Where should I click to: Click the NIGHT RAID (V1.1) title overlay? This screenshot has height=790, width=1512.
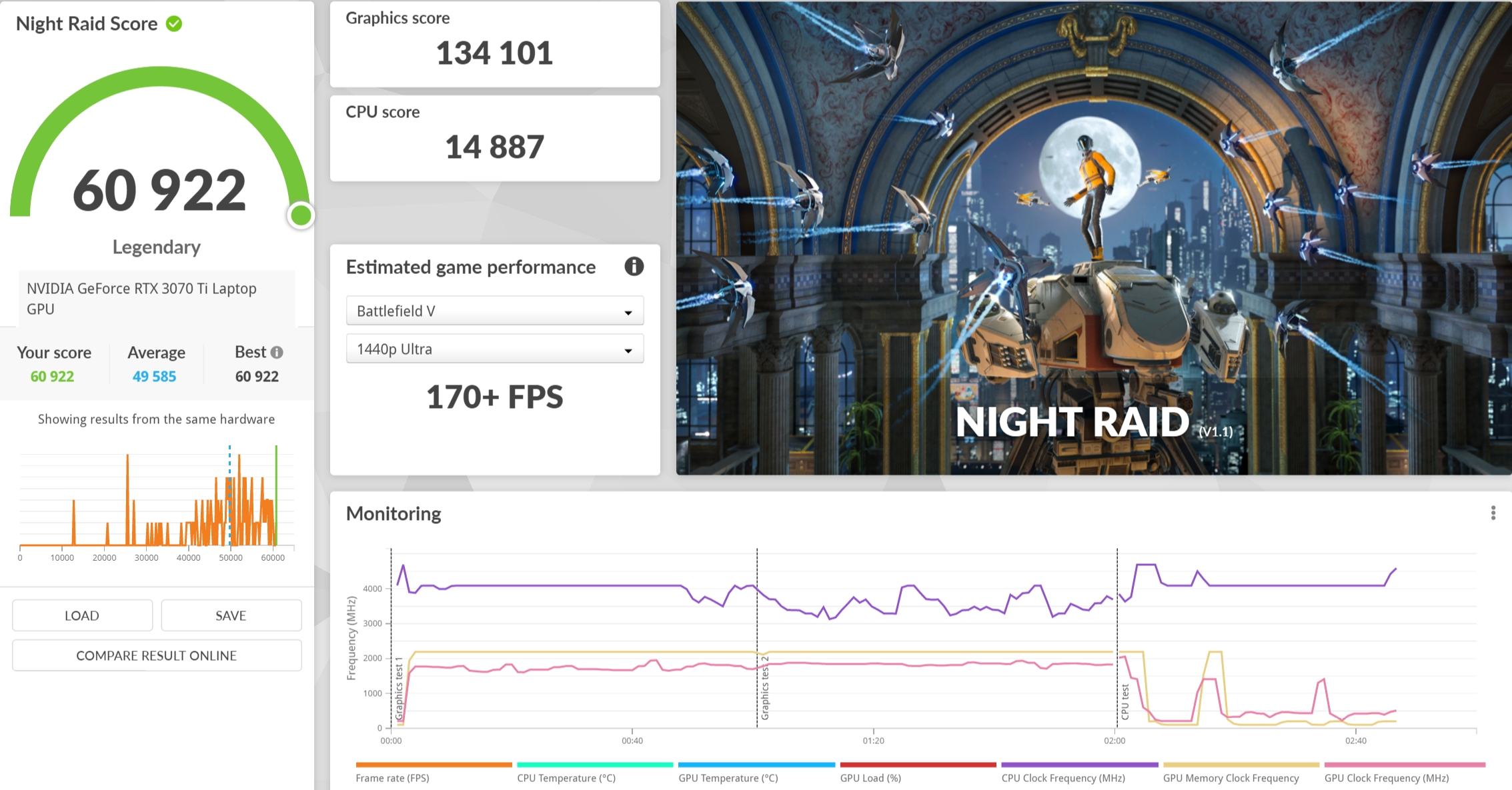[1094, 423]
